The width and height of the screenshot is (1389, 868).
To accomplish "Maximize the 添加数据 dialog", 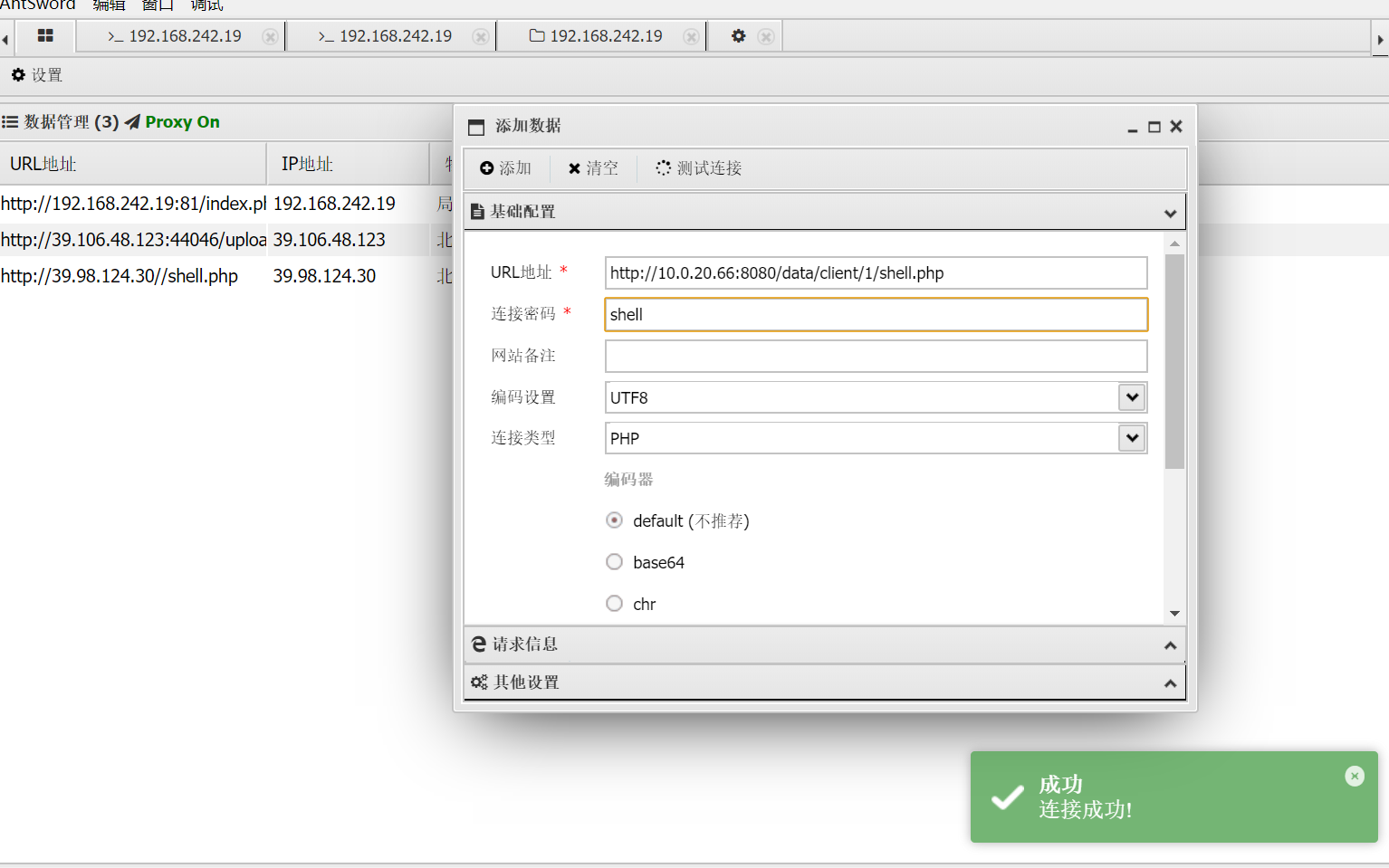I will (1154, 127).
